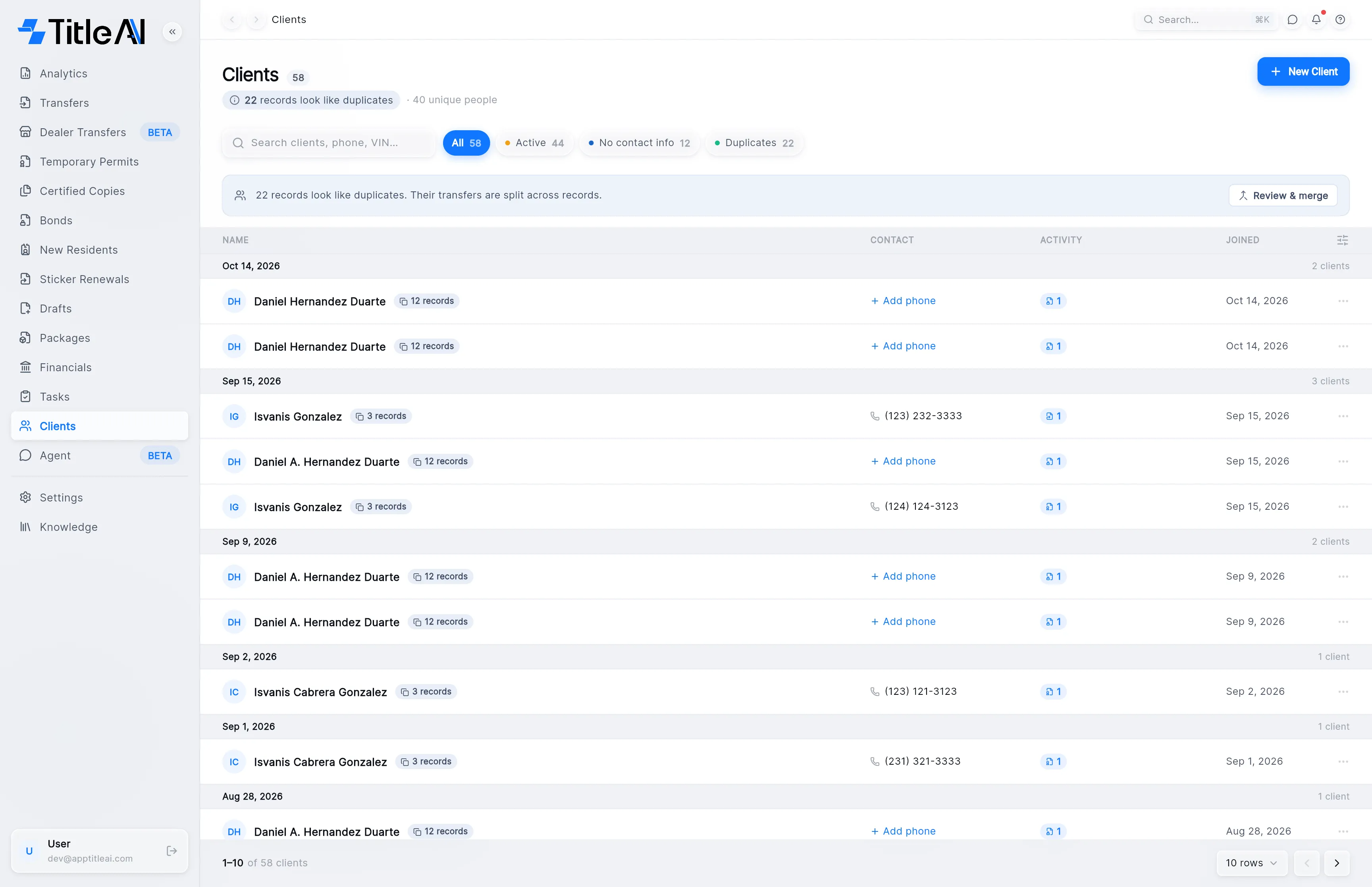Open row menu for Isvanis Cabrera Gonzalez Sep 2

1343,692
